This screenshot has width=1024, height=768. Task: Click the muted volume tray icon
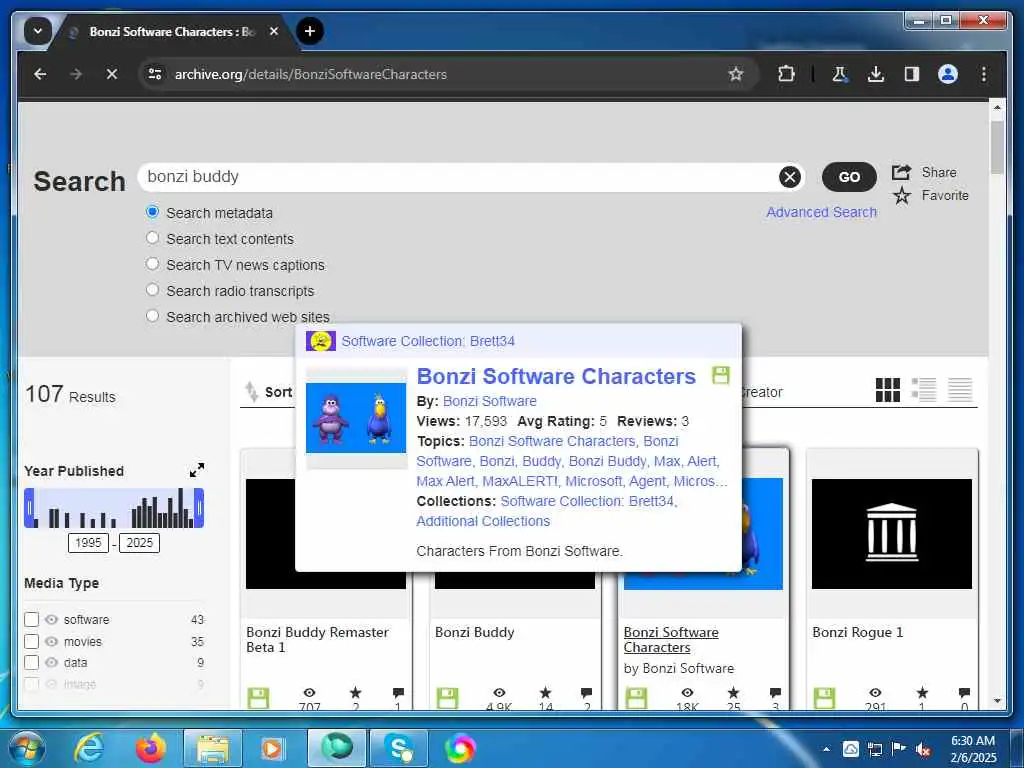(x=923, y=749)
